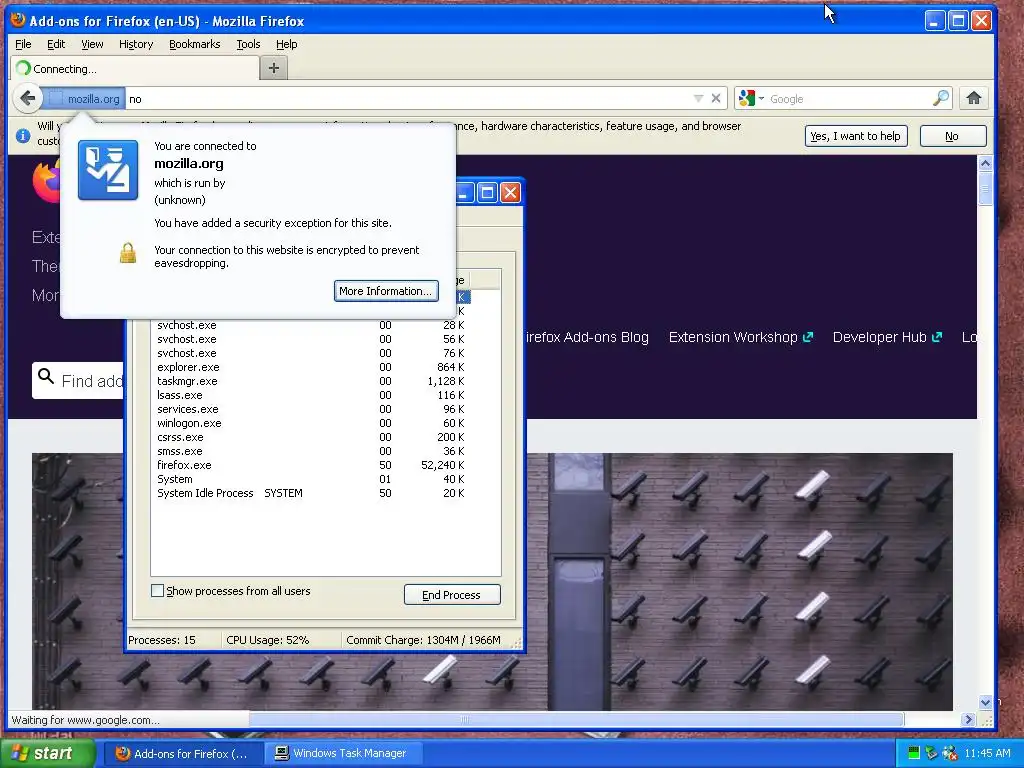
Task: Click the taskbar clock showing 11:45 AM
Action: (x=987, y=754)
